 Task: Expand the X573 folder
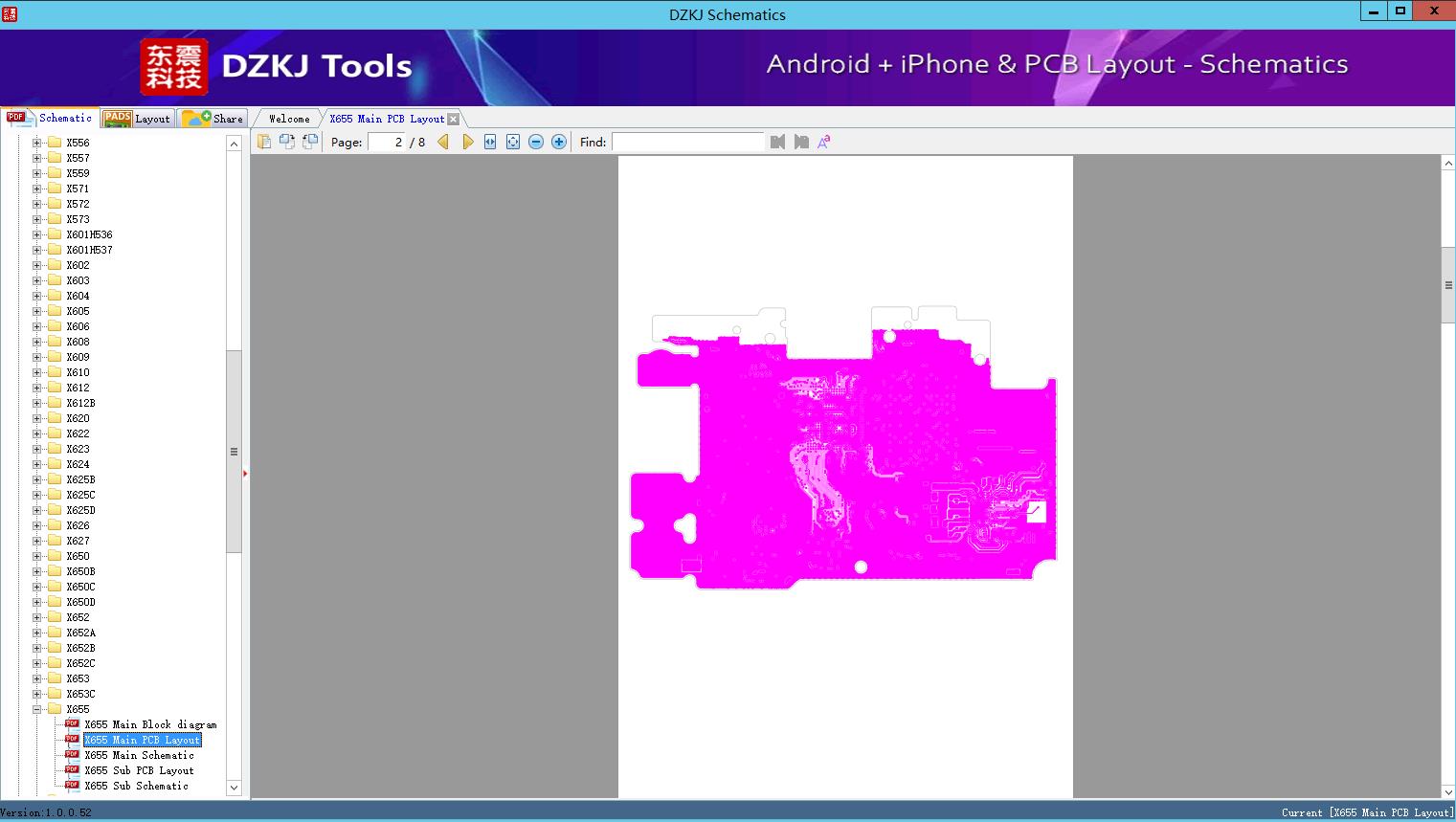point(36,219)
